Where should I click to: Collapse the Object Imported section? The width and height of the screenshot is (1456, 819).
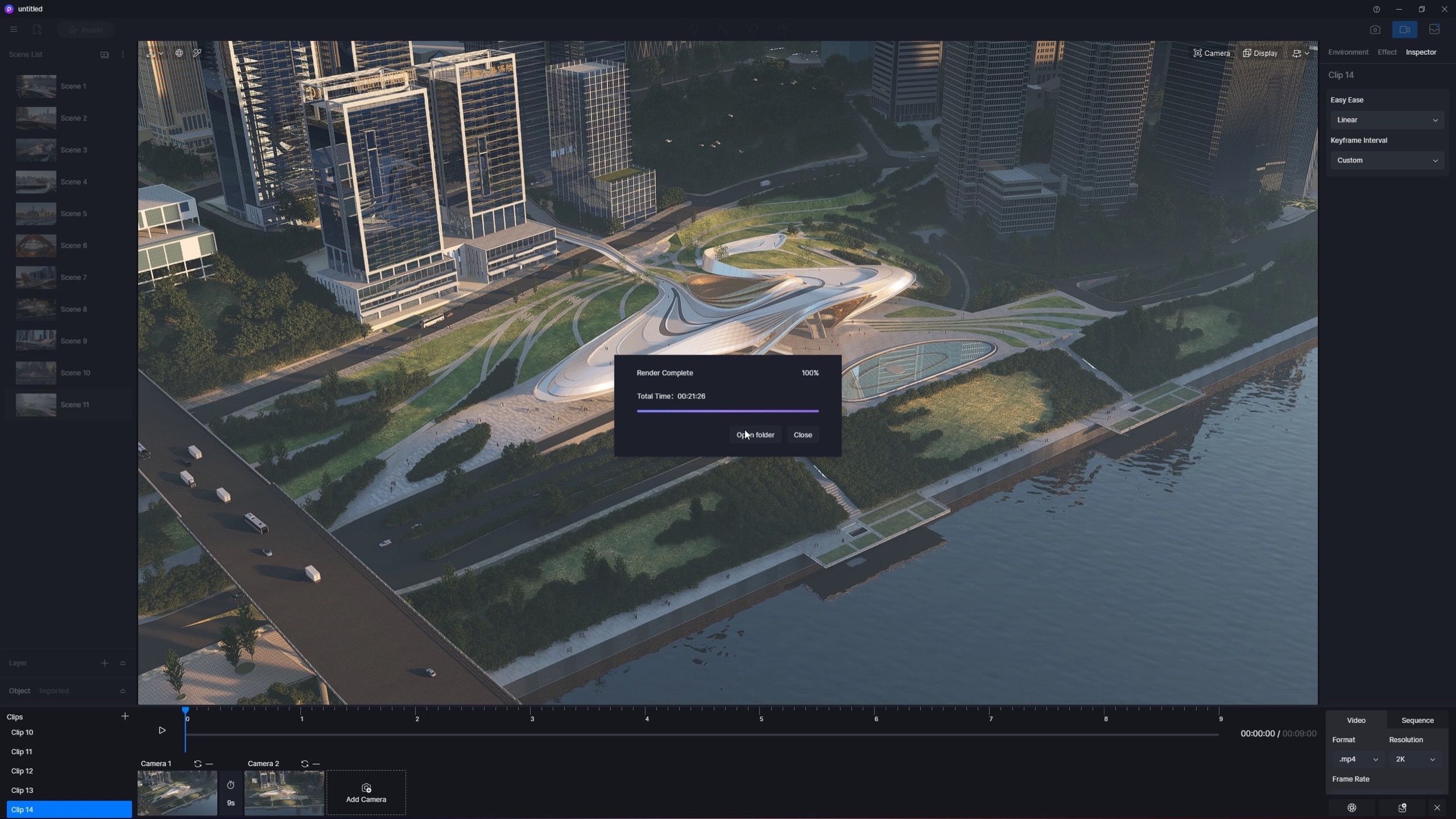click(123, 691)
